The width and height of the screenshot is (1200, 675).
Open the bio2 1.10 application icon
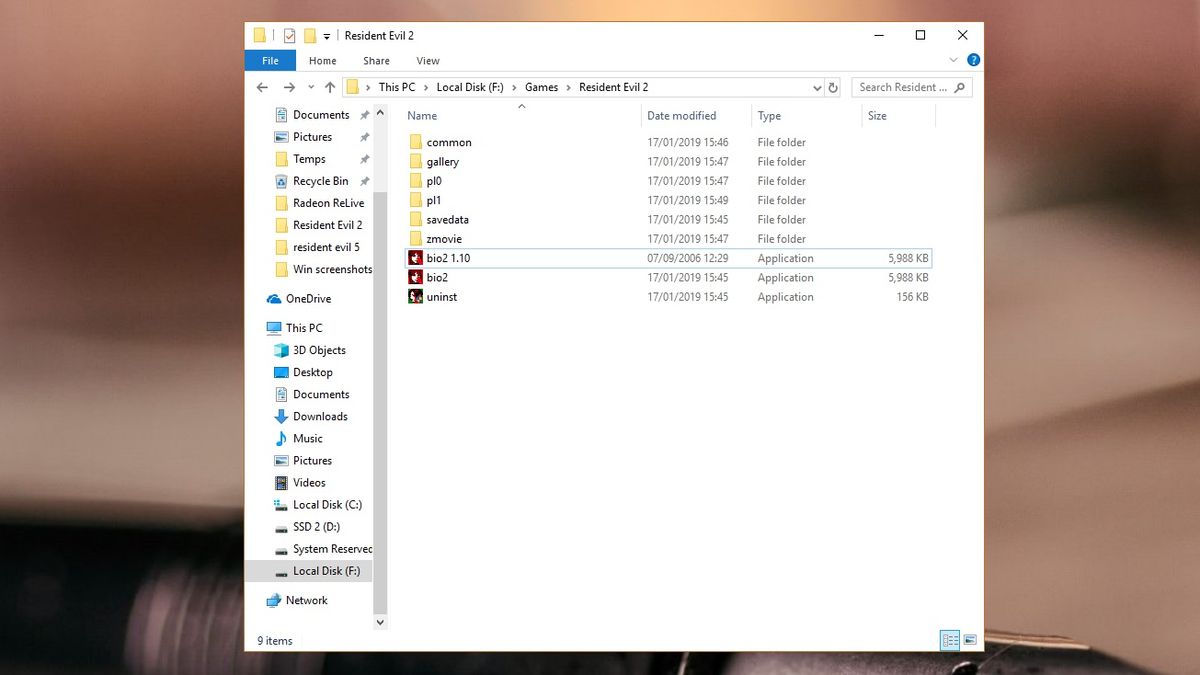(x=416, y=258)
